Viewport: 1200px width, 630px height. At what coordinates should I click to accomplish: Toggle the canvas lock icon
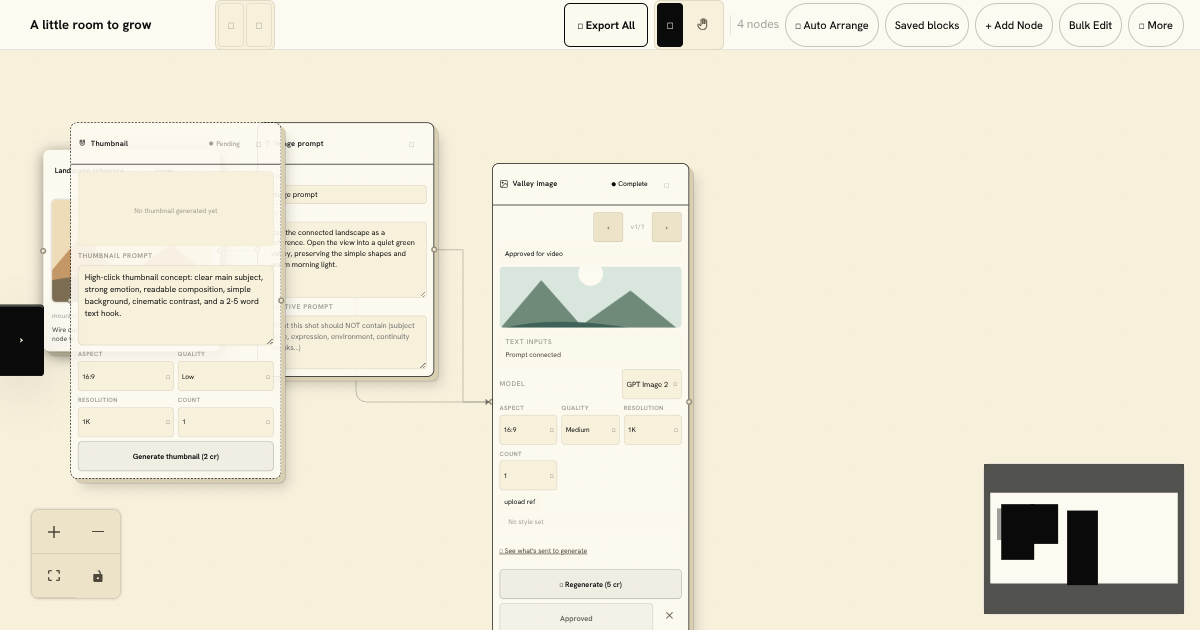pyautogui.click(x=98, y=576)
